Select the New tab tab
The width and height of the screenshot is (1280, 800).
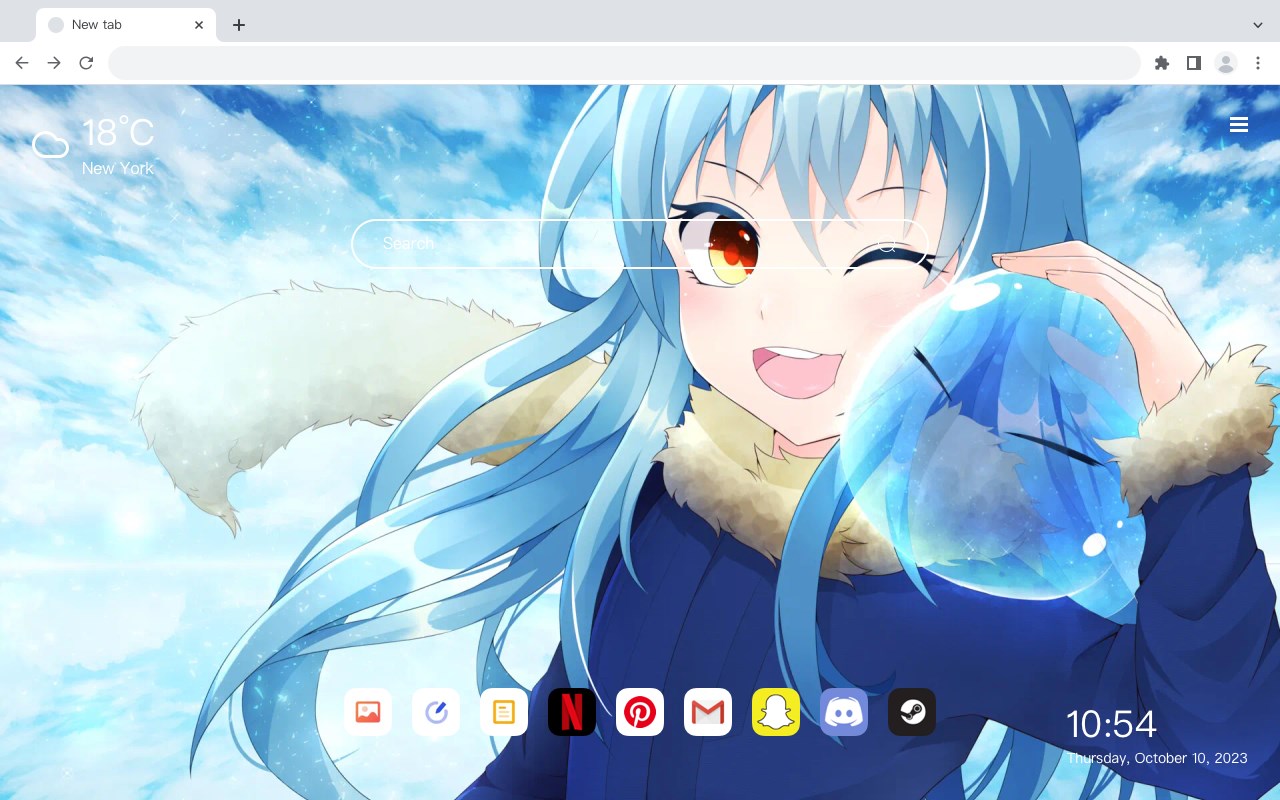(x=126, y=25)
